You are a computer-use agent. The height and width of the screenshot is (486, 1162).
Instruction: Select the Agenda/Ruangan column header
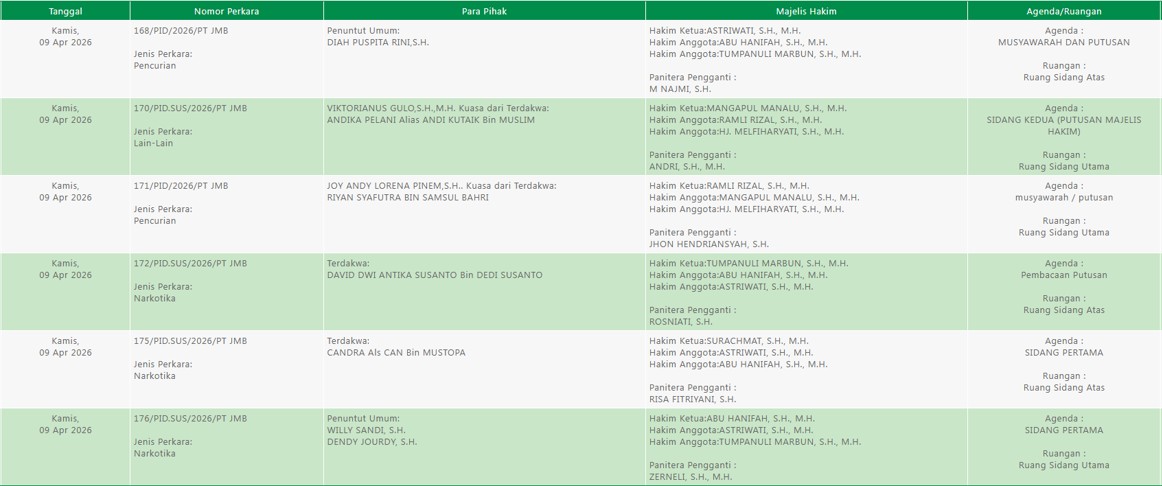[1064, 11]
